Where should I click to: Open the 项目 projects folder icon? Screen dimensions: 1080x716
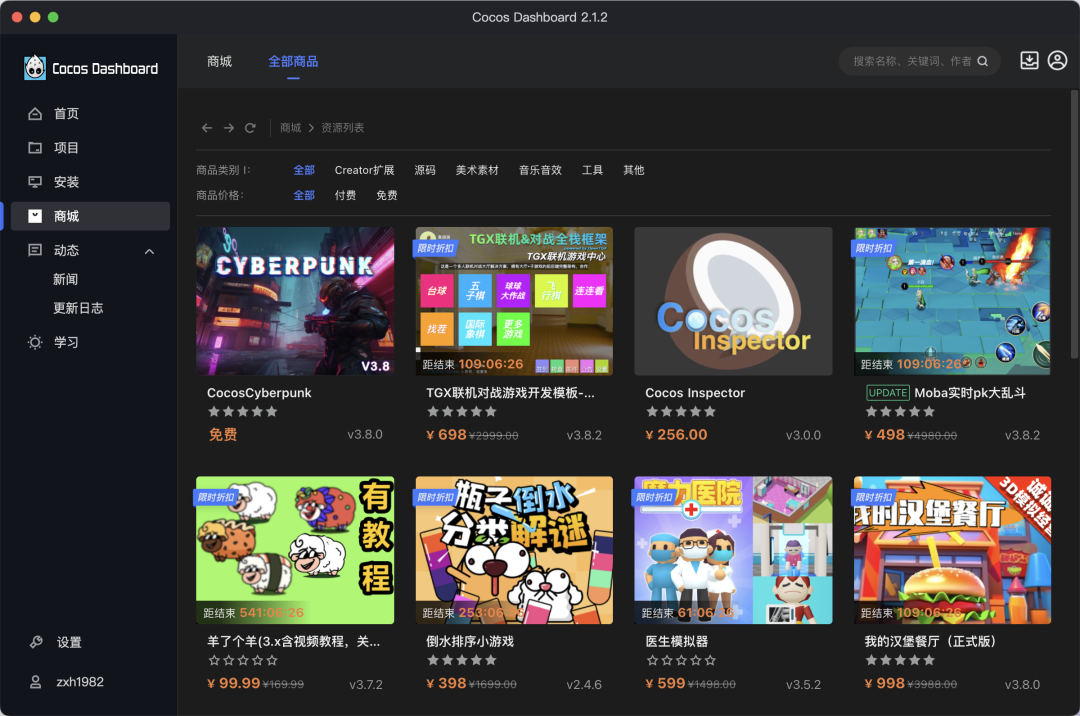click(x=35, y=147)
